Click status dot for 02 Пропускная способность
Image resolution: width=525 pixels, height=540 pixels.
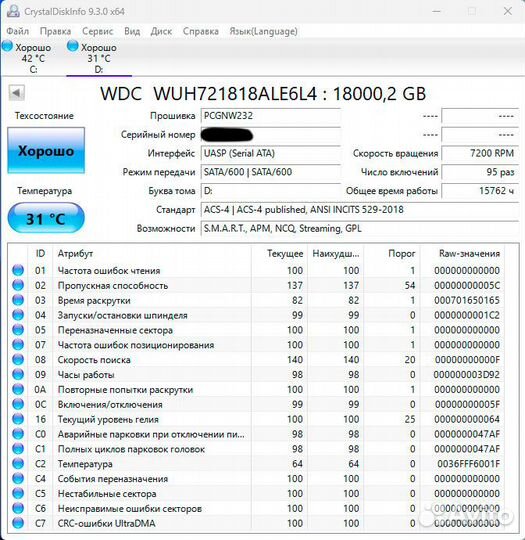pyautogui.click(x=18, y=285)
